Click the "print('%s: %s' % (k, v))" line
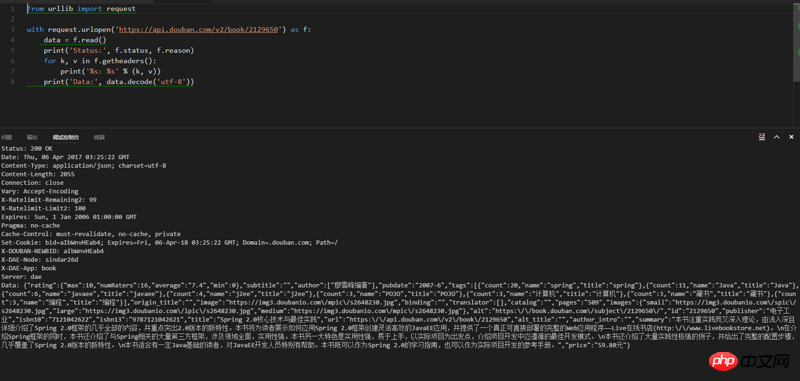Image resolution: width=800 pixels, height=381 pixels. (x=111, y=71)
